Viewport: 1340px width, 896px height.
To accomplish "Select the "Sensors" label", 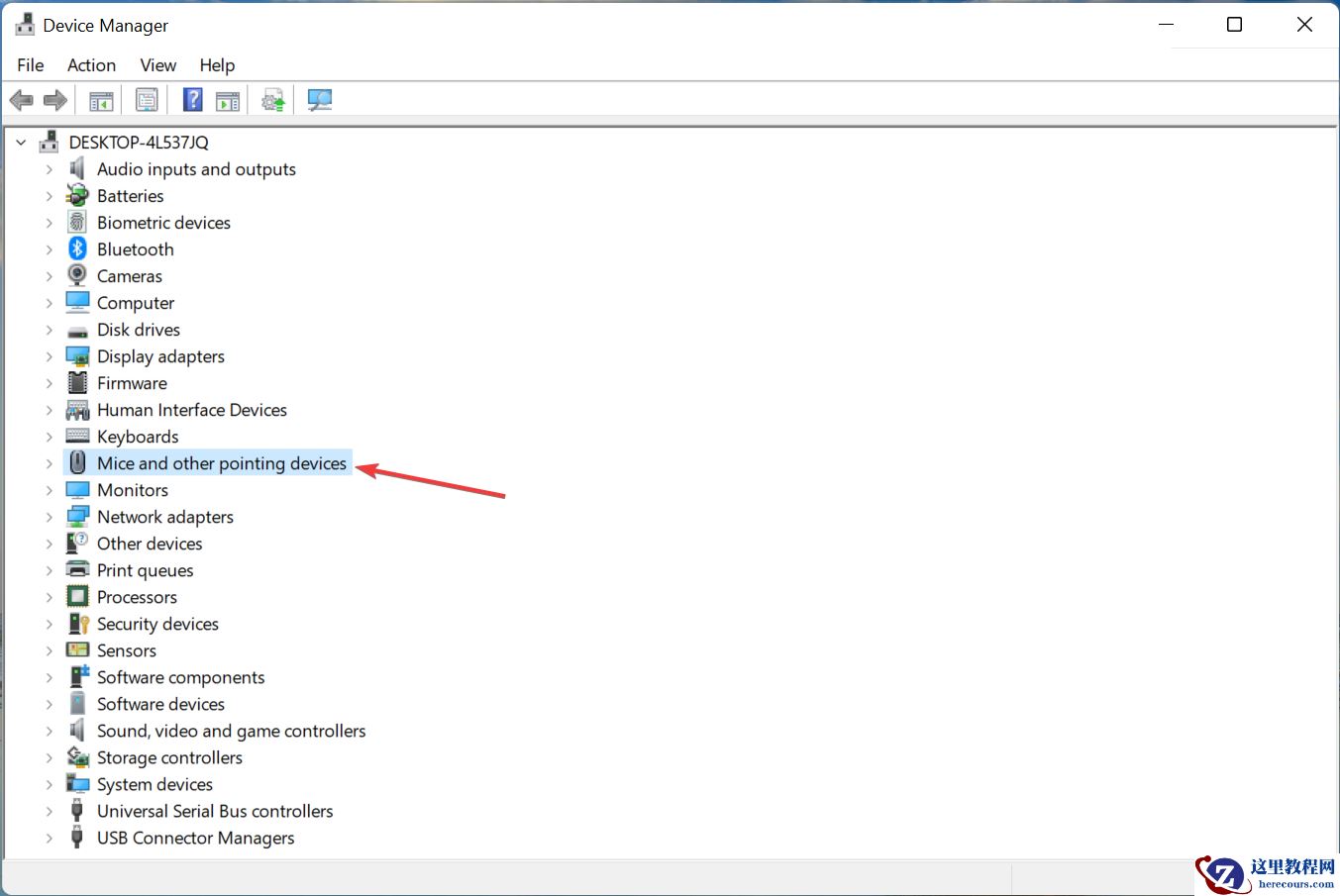I will [x=127, y=650].
